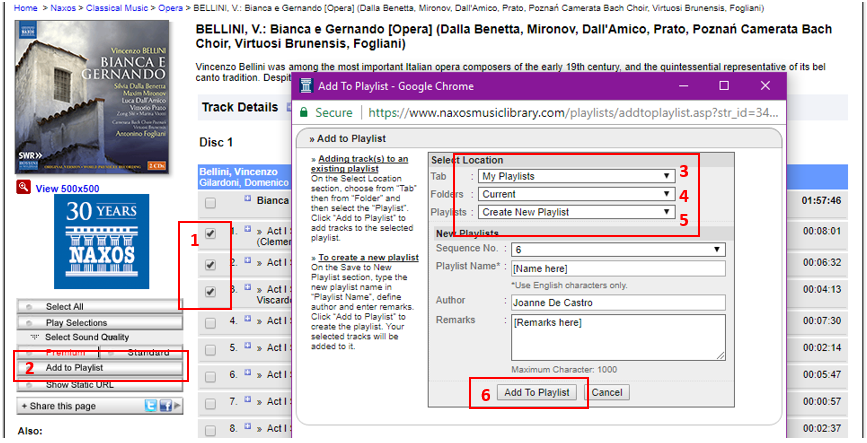Check track 4 checkbox
Screen dimensions: 867x443
click(210, 324)
